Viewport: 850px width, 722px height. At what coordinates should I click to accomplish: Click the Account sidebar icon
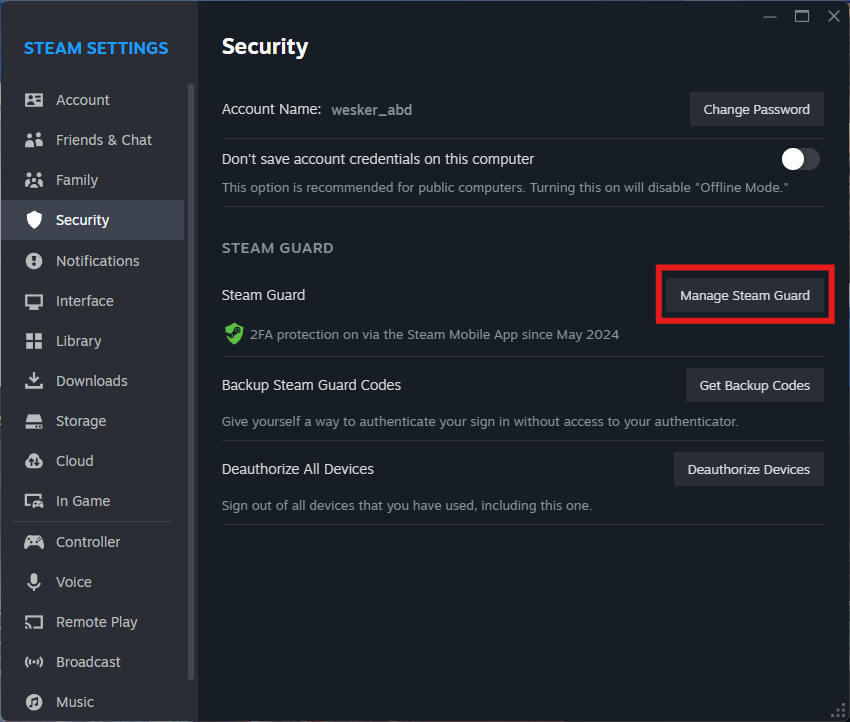(34, 100)
